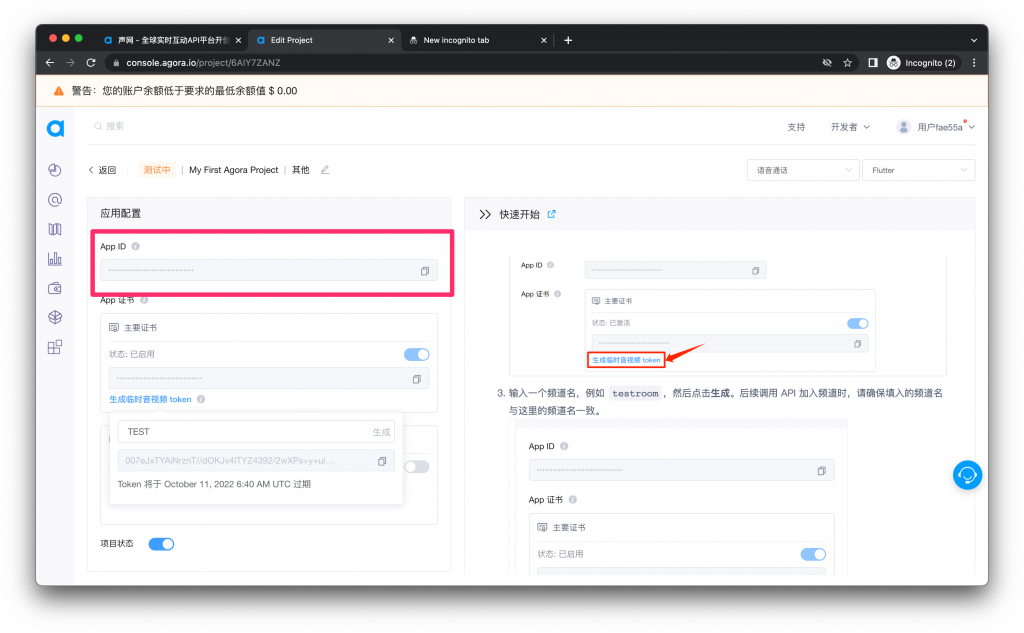Click the 应用配置 section heading
Viewport: 1024px width, 633px height.
(120, 214)
